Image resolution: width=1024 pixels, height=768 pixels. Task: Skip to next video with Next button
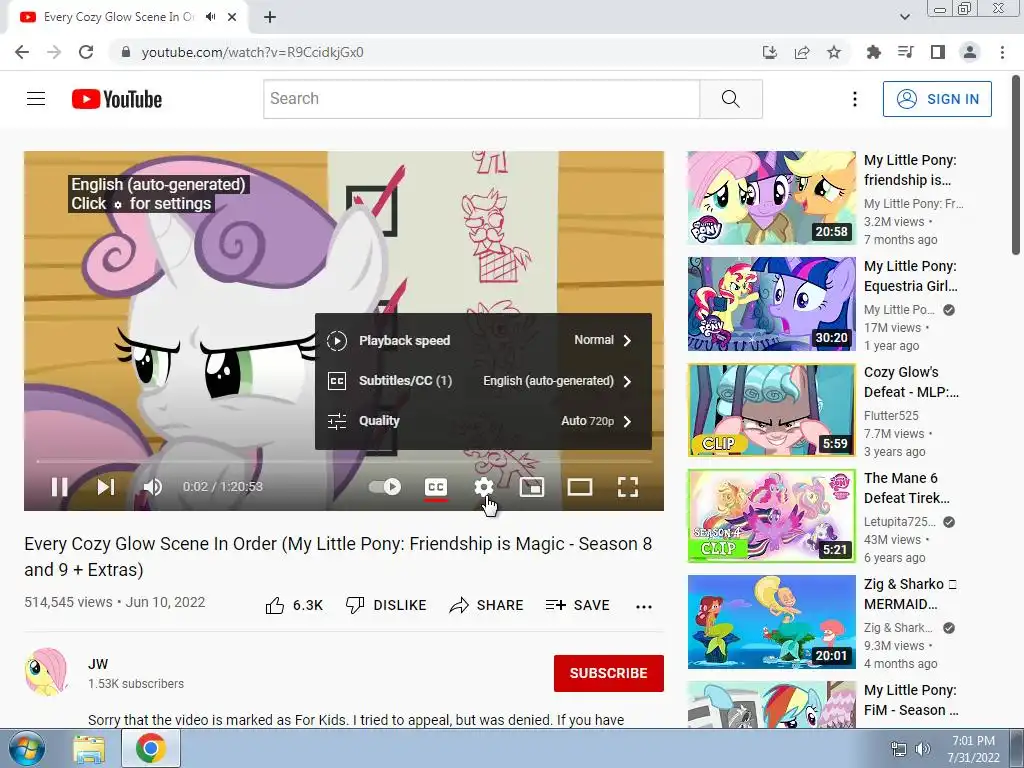(106, 487)
